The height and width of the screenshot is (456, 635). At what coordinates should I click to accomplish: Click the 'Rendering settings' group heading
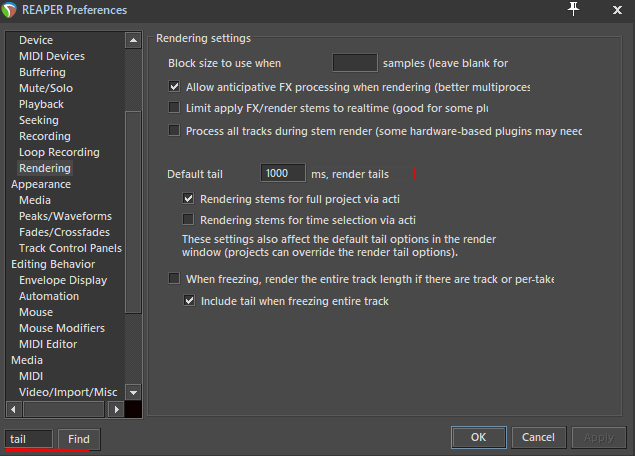pyautogui.click(x=203, y=38)
